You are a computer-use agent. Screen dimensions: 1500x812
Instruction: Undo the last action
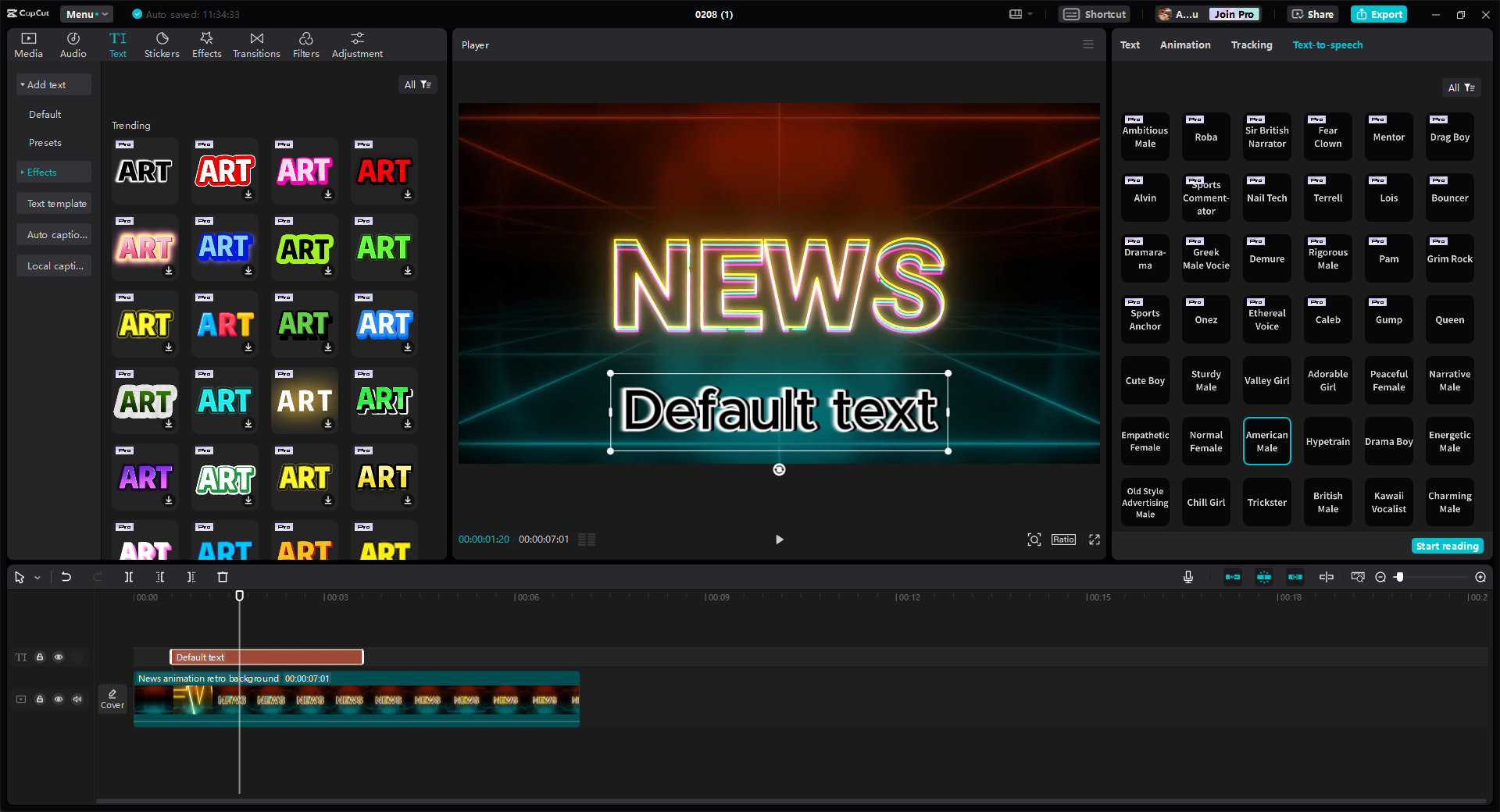pyautogui.click(x=66, y=577)
